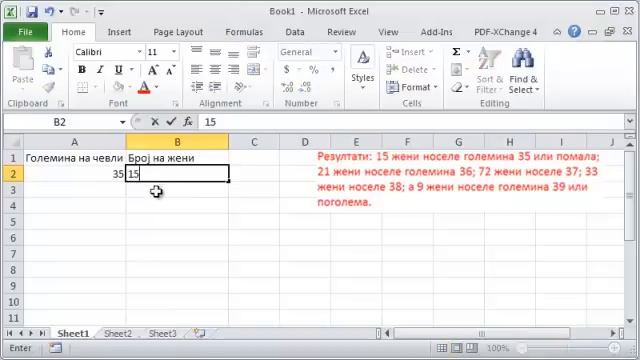Toggle Italic formatting
The image size is (640, 360).
(100, 70)
